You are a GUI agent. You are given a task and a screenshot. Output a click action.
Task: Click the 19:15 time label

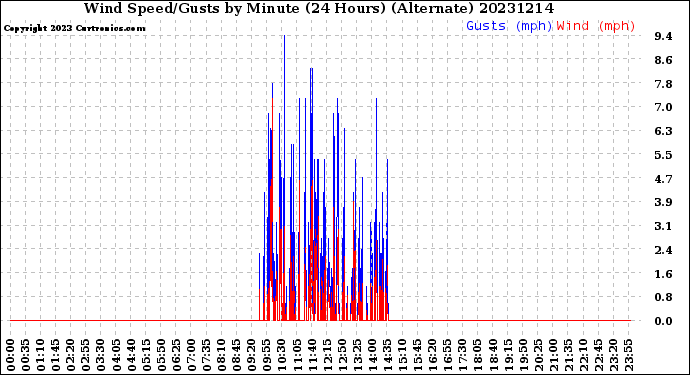[x=508, y=355]
